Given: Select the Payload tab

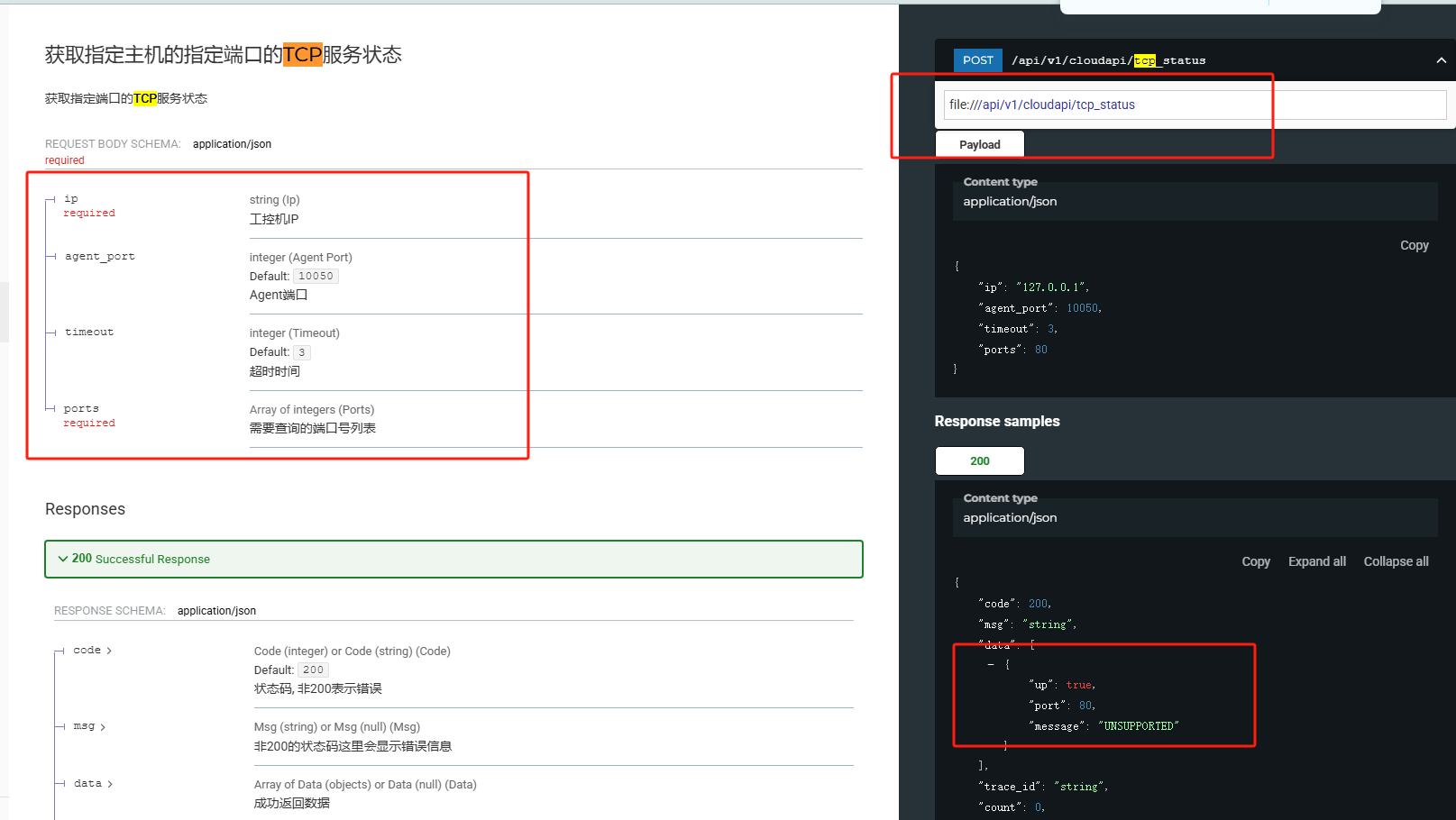Looking at the screenshot, I should point(979,144).
